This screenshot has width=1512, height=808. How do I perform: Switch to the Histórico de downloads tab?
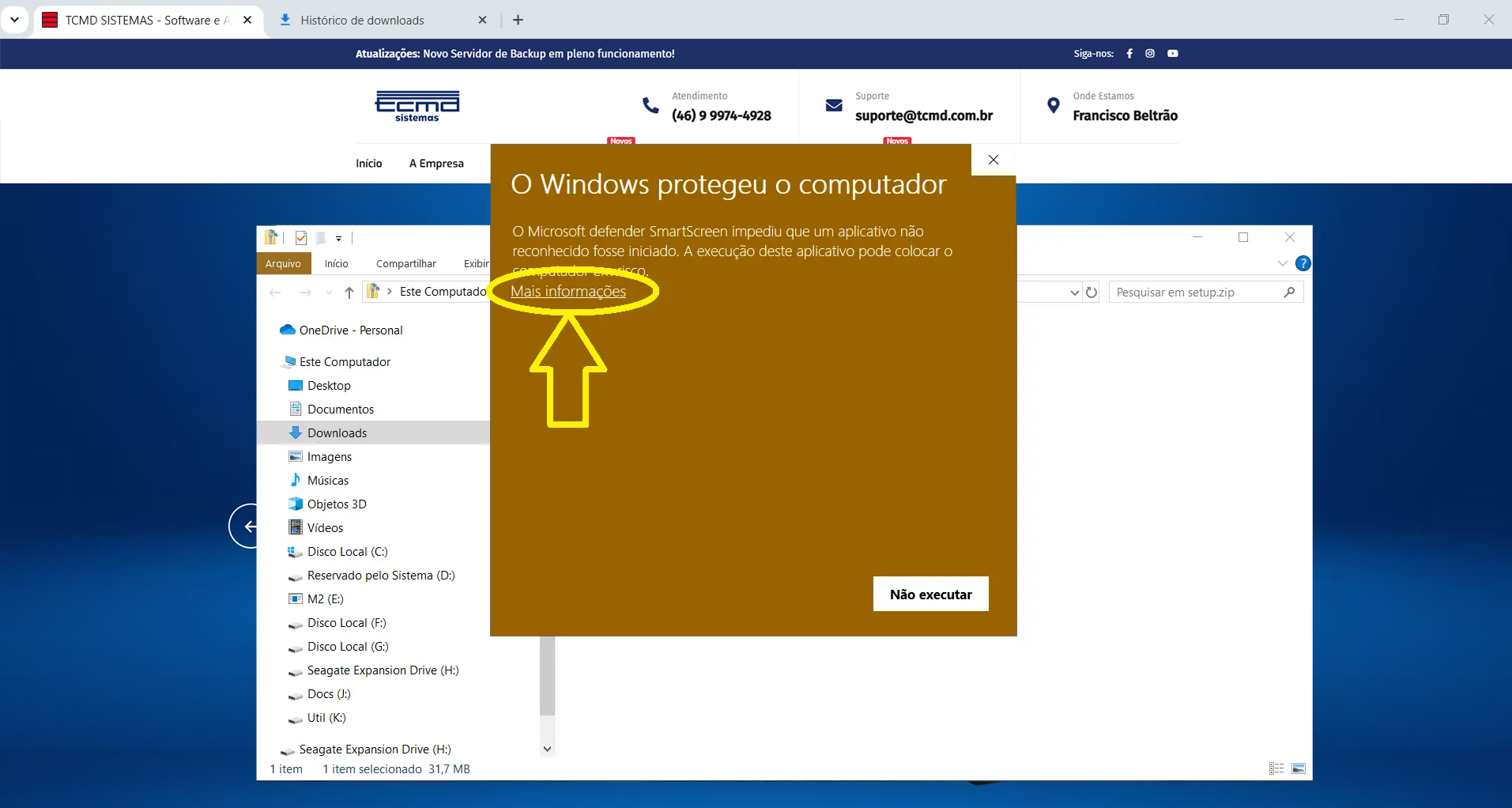(362, 21)
